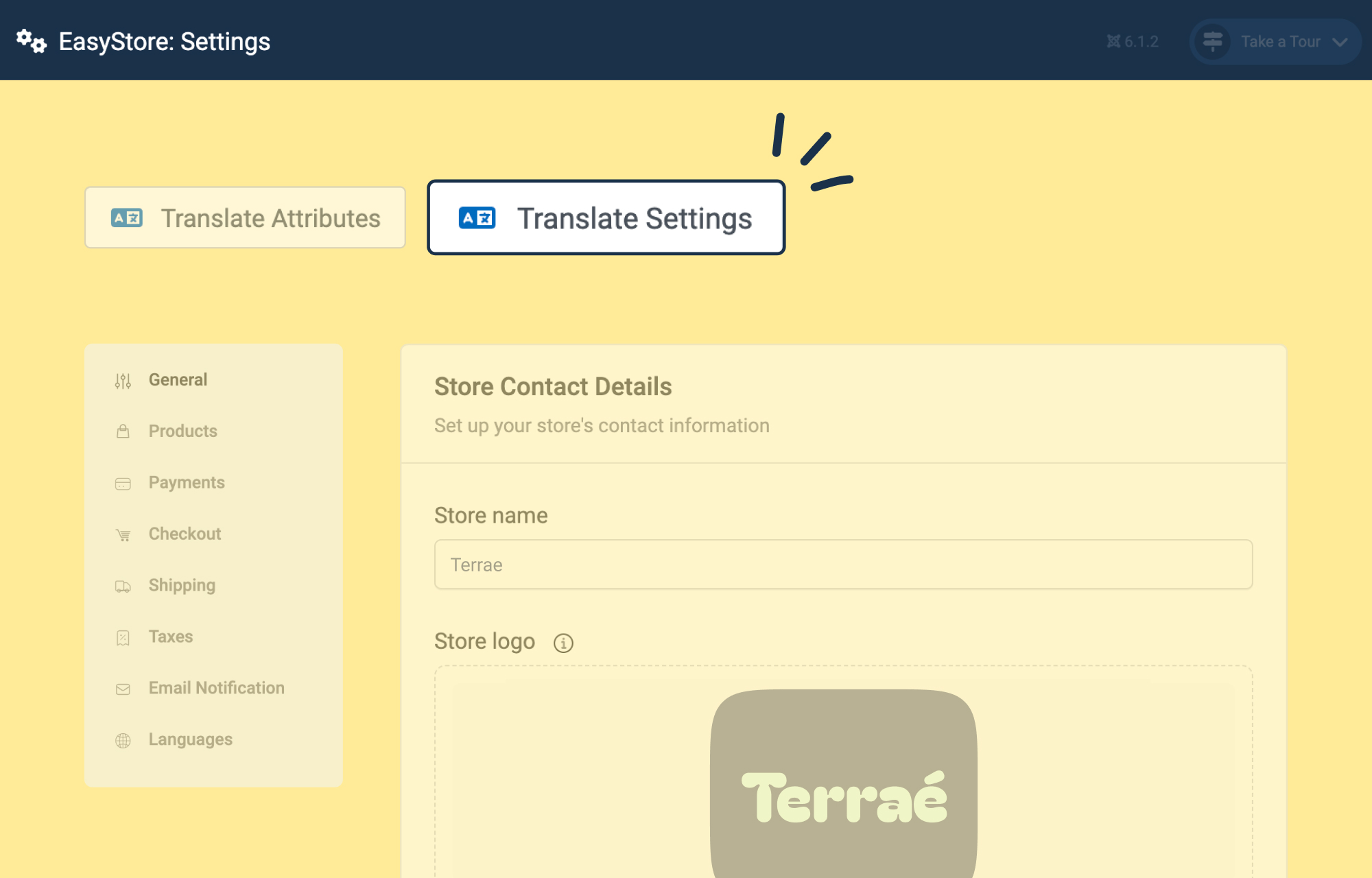This screenshot has width=1372, height=878.
Task: Show the Store logo info tooltip icon
Action: pos(563,643)
